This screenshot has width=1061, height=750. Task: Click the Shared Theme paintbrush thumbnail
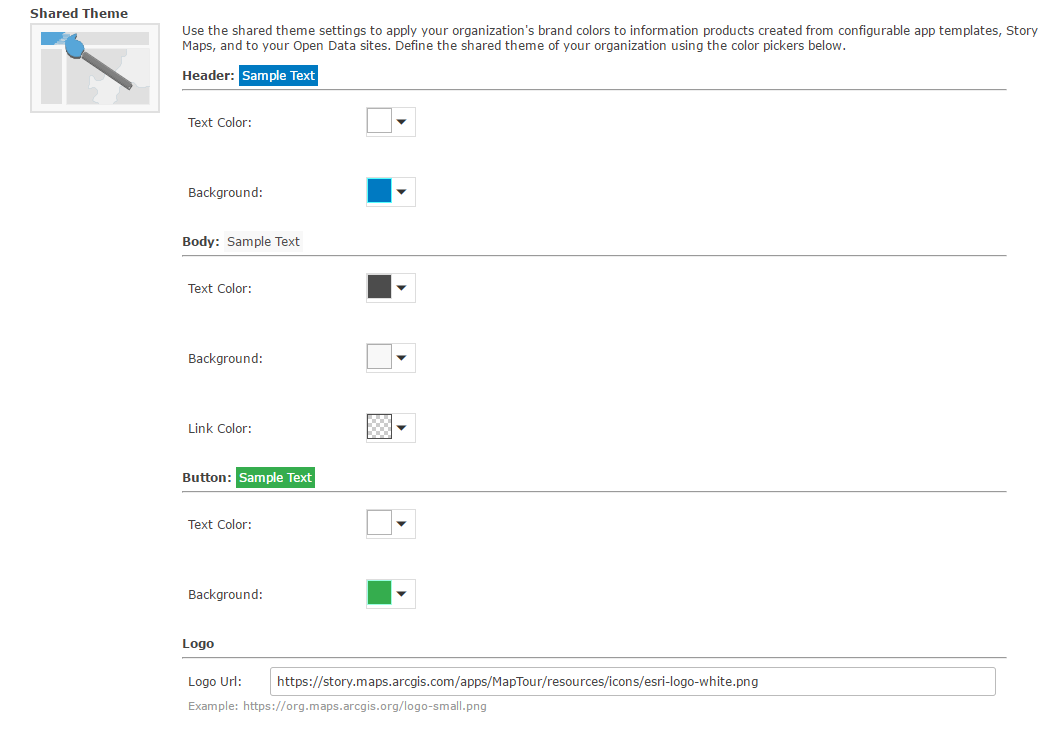click(95, 68)
